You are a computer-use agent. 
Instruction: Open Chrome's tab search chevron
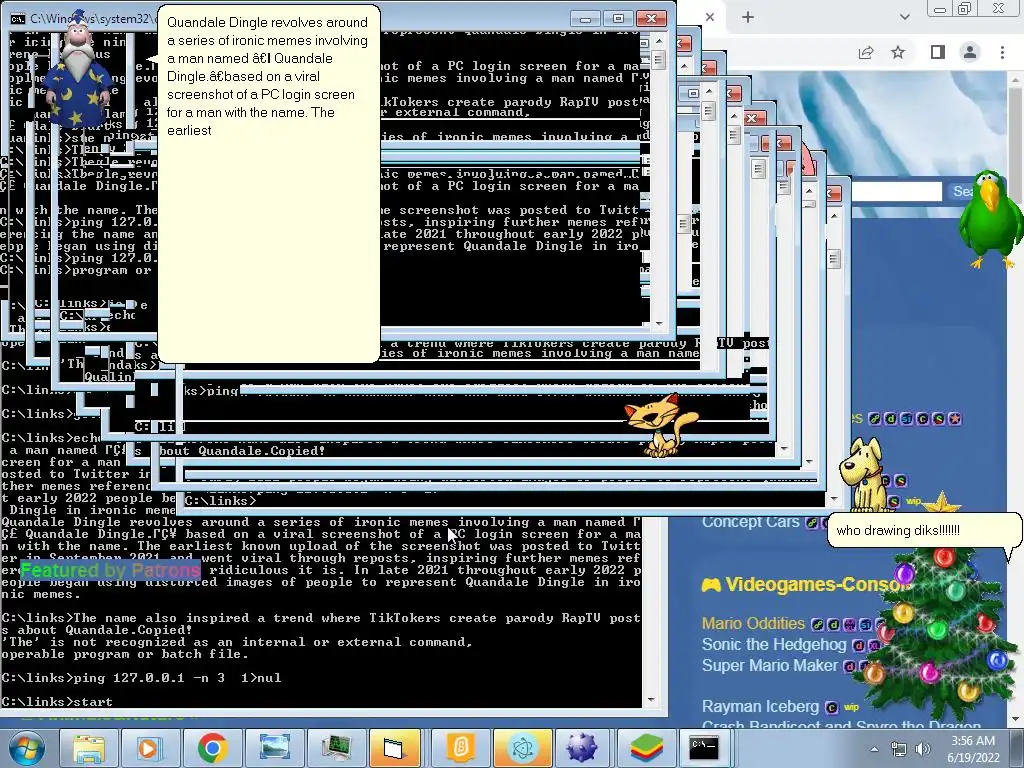point(904,18)
